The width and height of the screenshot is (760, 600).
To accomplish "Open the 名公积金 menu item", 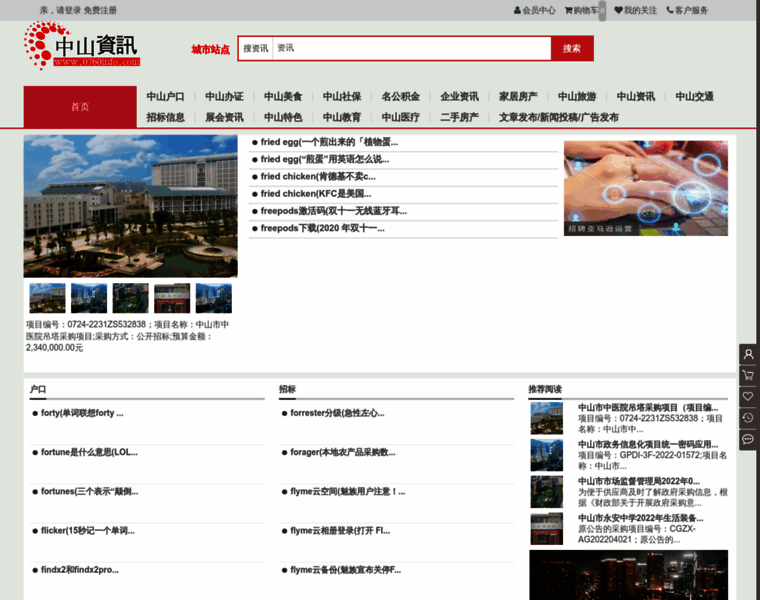I will pos(400,96).
